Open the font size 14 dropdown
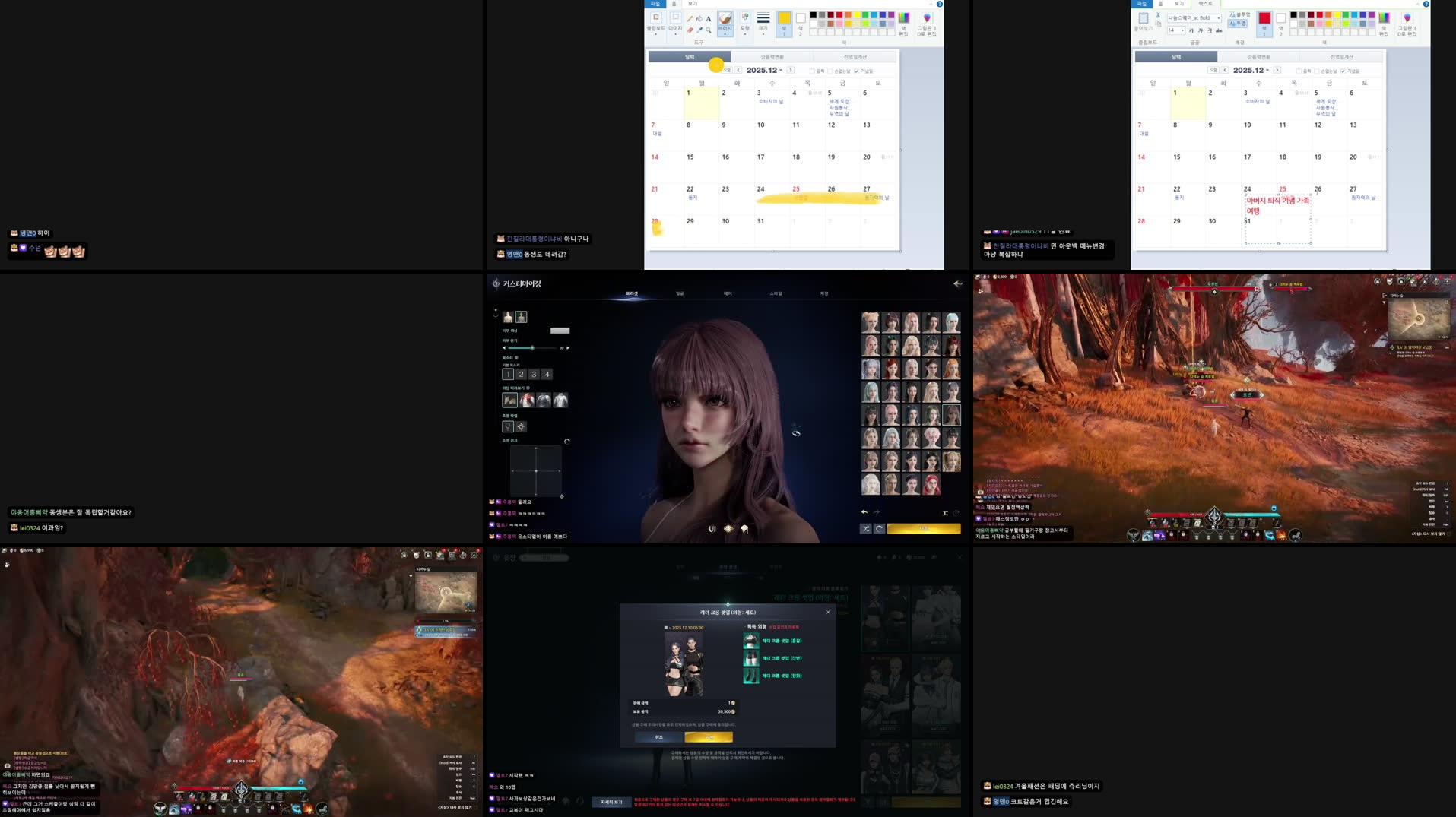Screen dimensions: 1456x817 click(x=1182, y=30)
